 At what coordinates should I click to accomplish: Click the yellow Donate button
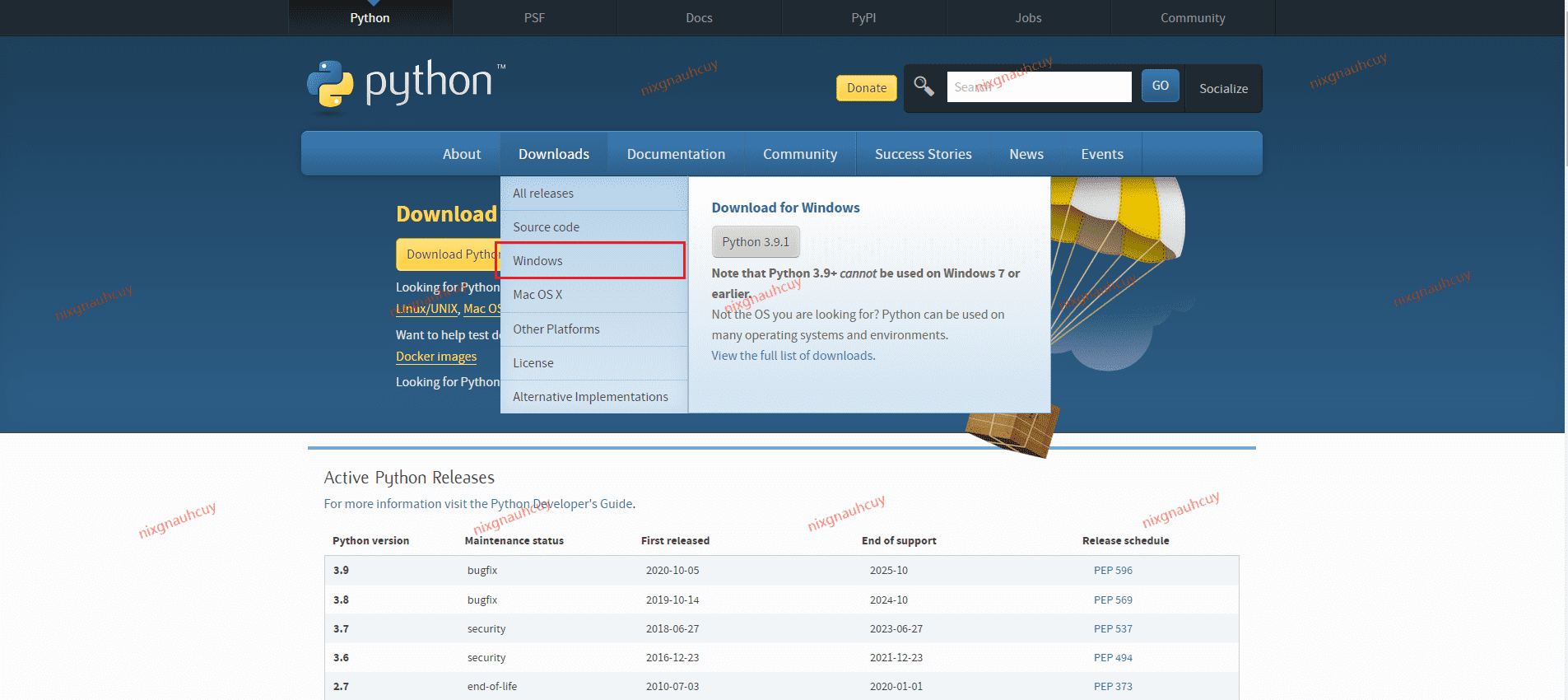866,88
